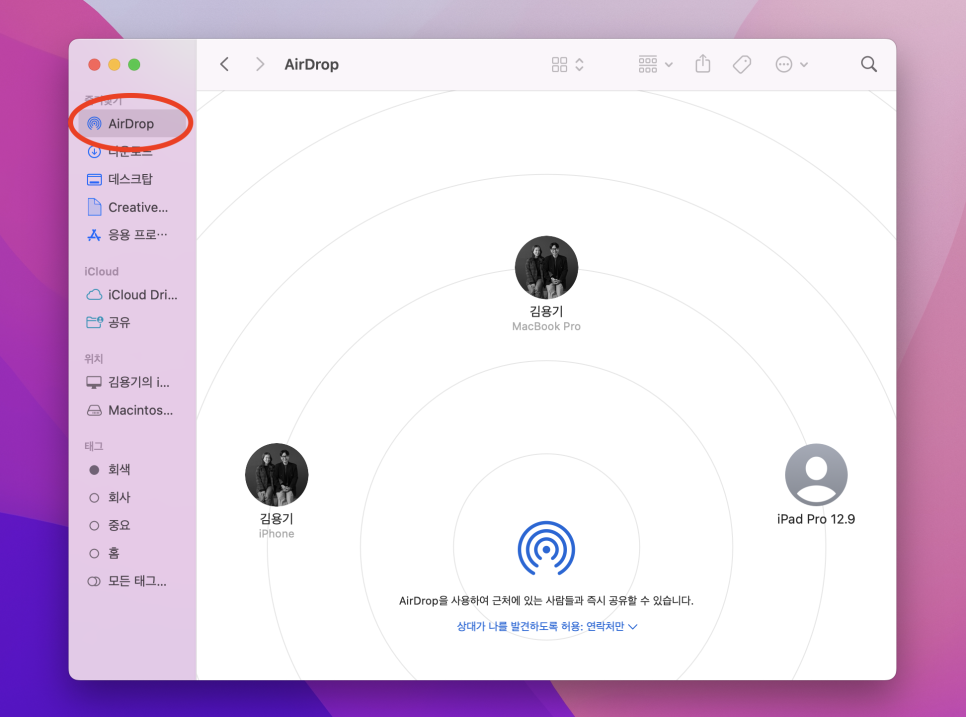Open the Macintos... disk
The height and width of the screenshot is (717, 966).
[x=132, y=410]
